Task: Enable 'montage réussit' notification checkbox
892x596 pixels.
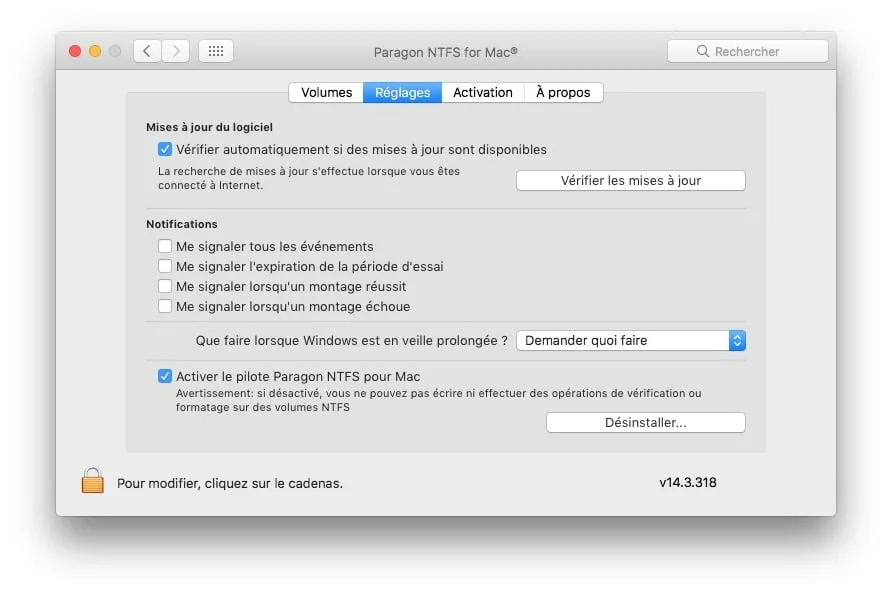Action: (165, 285)
